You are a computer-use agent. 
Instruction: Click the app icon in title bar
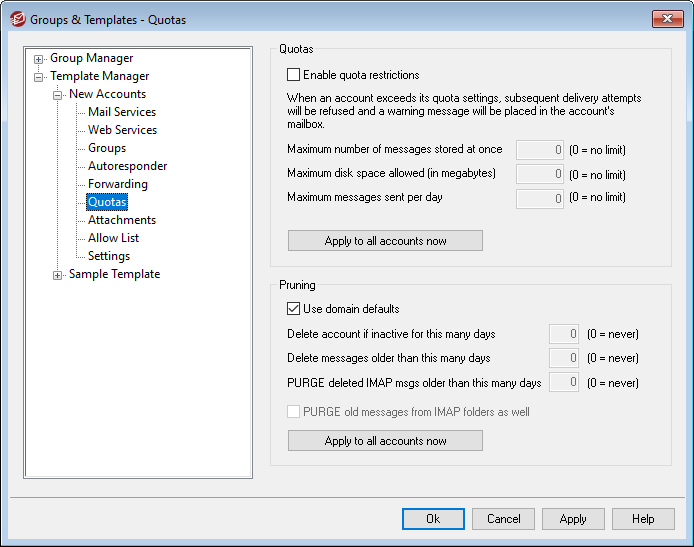point(17,19)
